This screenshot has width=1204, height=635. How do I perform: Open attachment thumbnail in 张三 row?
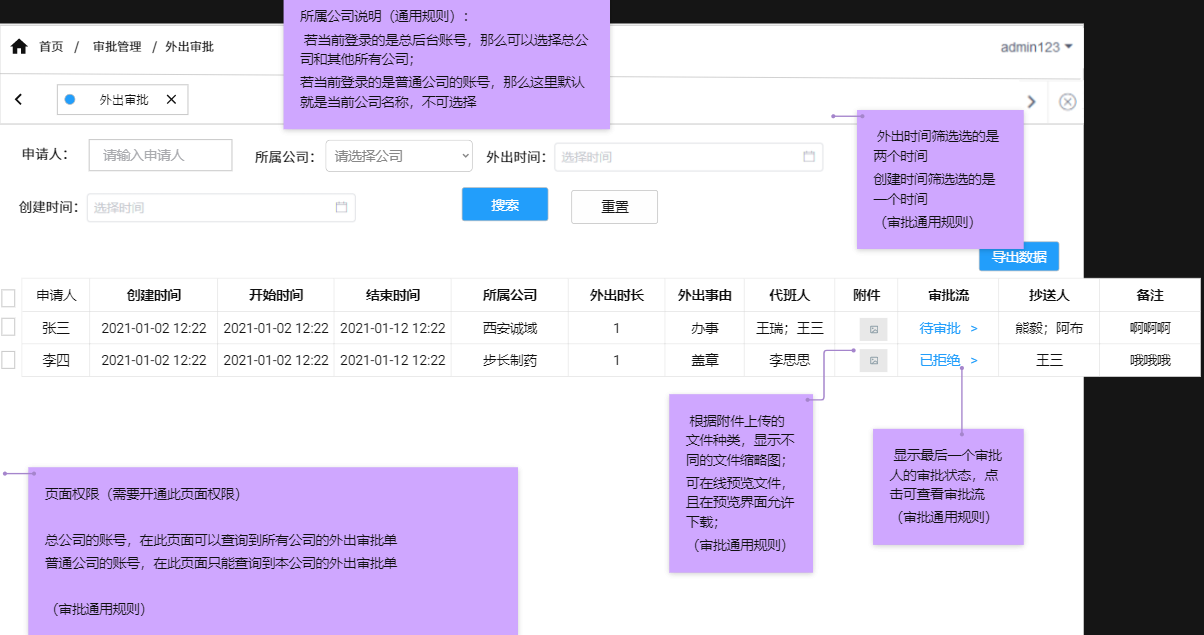873,328
